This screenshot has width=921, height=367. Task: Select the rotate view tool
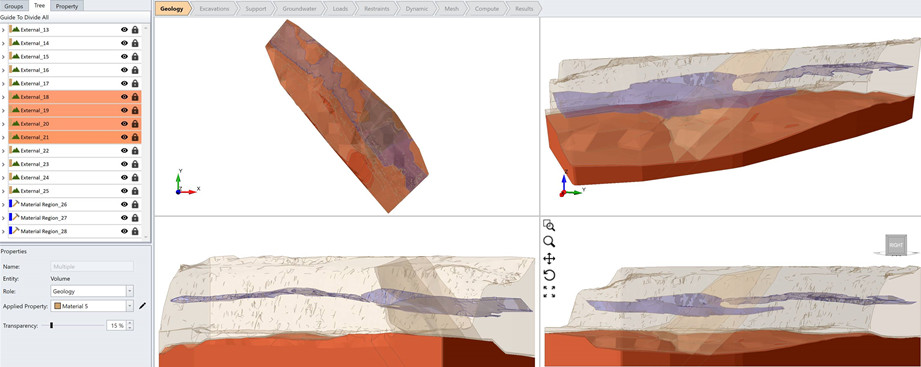pyautogui.click(x=549, y=275)
